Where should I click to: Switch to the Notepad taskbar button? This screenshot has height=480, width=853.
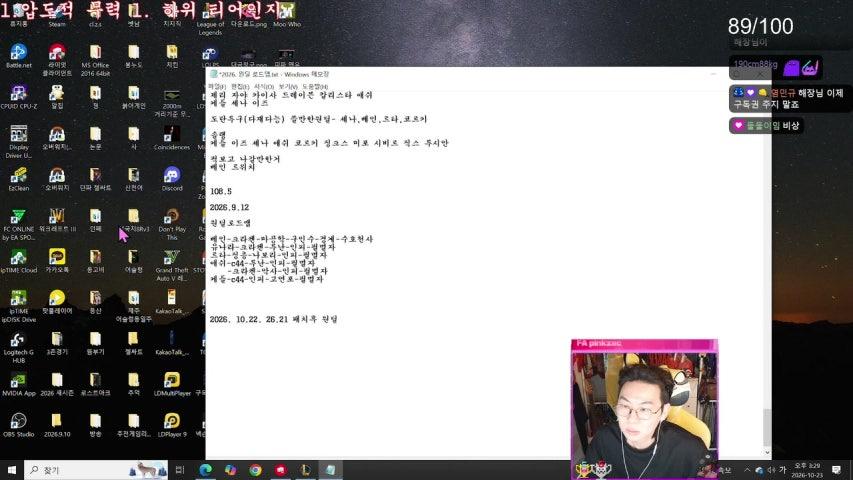(330, 470)
